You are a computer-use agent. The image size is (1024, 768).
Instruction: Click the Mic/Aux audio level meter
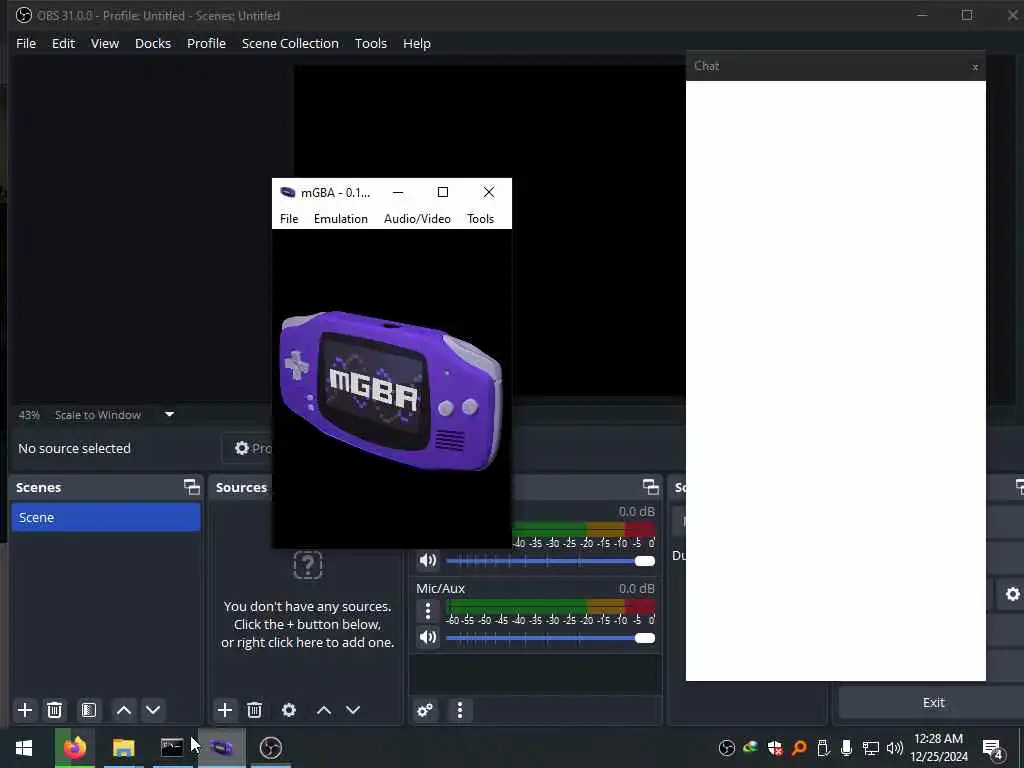[551, 606]
